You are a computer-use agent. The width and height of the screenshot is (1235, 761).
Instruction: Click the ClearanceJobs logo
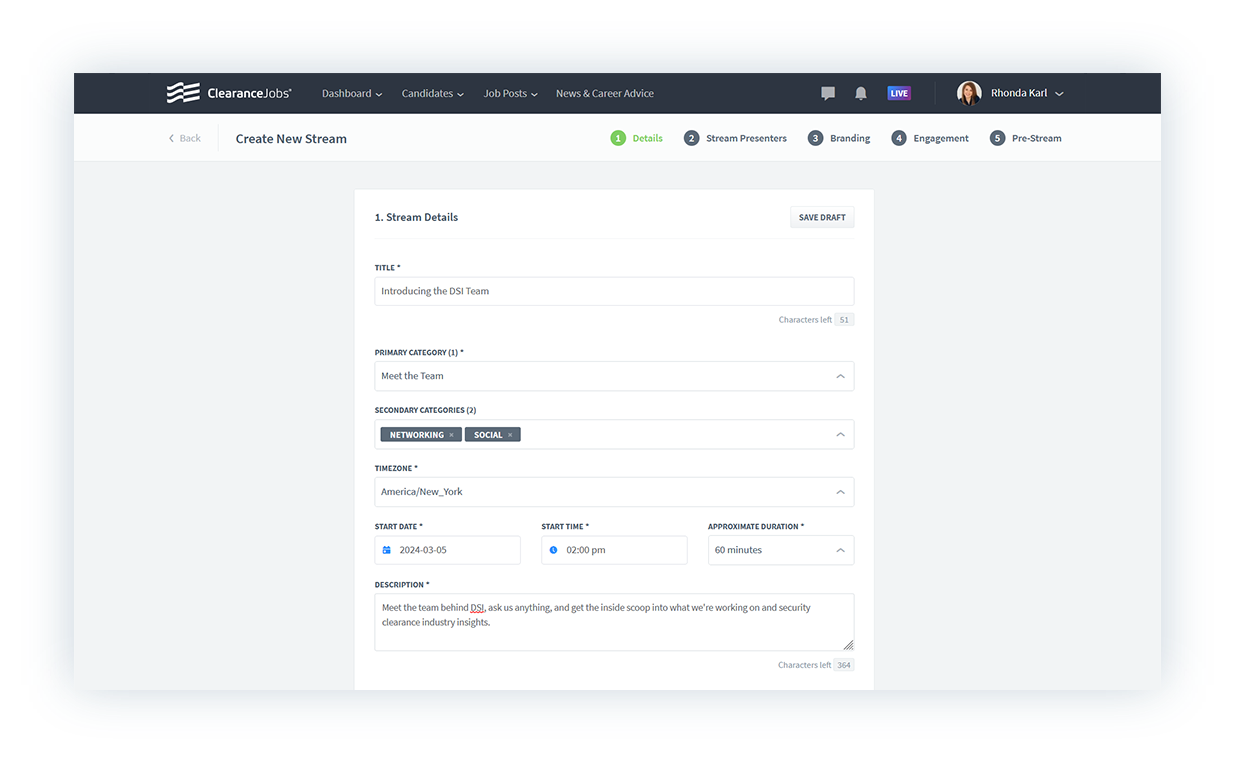tap(229, 93)
